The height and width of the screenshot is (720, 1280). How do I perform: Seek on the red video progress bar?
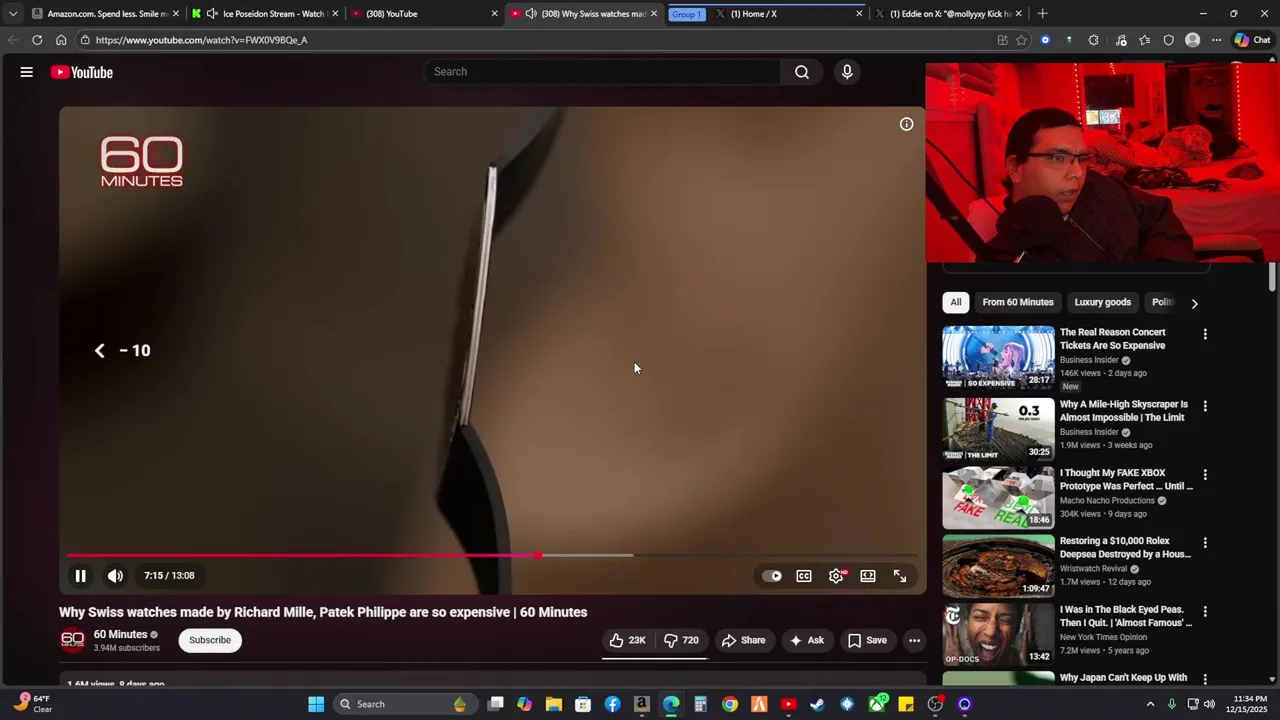click(492, 555)
